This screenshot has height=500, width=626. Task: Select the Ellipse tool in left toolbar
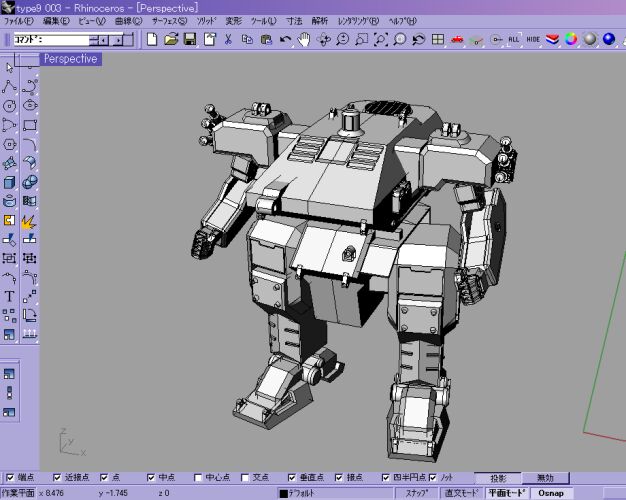point(30,105)
